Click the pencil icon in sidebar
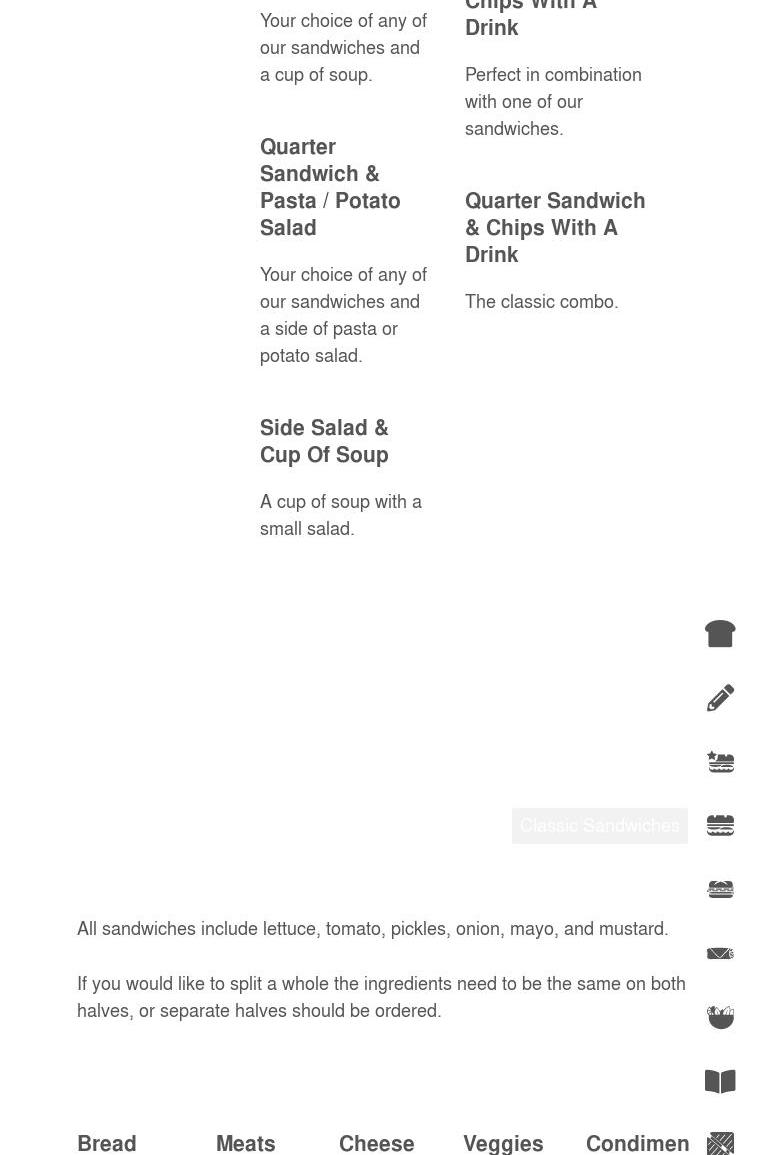The width and height of the screenshot is (770, 1155). 720,698
